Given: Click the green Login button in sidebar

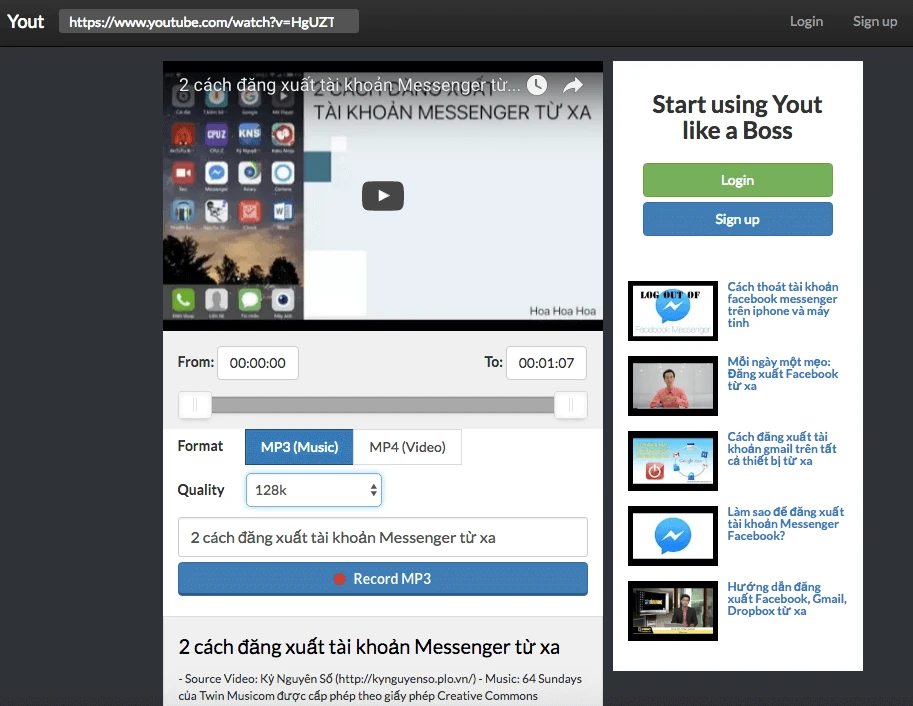Looking at the screenshot, I should 737,180.
